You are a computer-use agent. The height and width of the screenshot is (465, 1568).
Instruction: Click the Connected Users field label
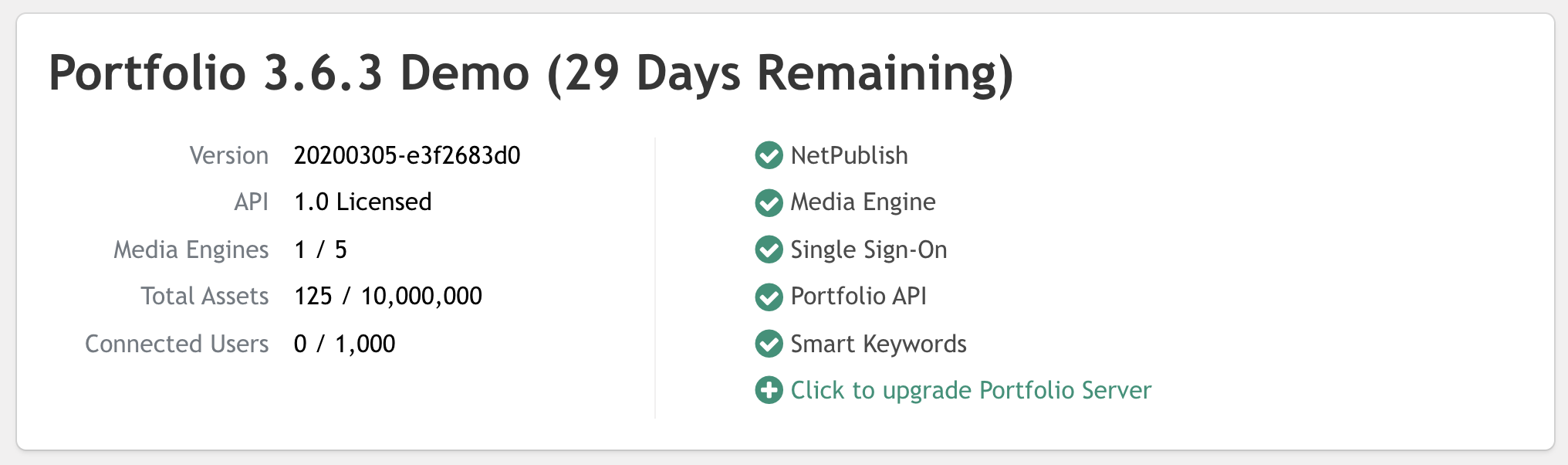coord(177,344)
